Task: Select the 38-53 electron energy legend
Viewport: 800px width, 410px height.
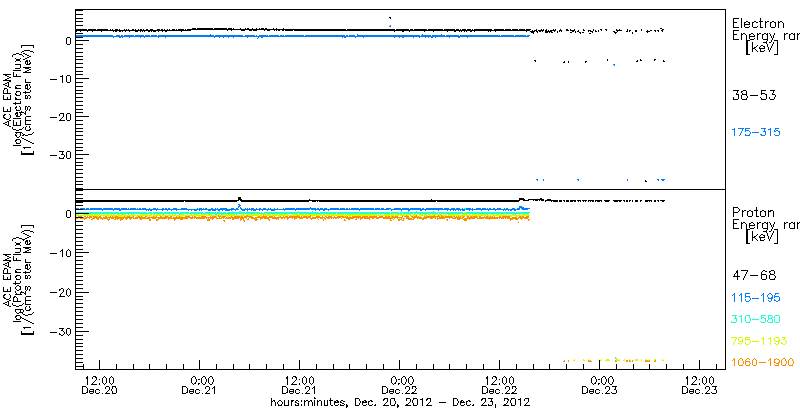Action: [754, 95]
